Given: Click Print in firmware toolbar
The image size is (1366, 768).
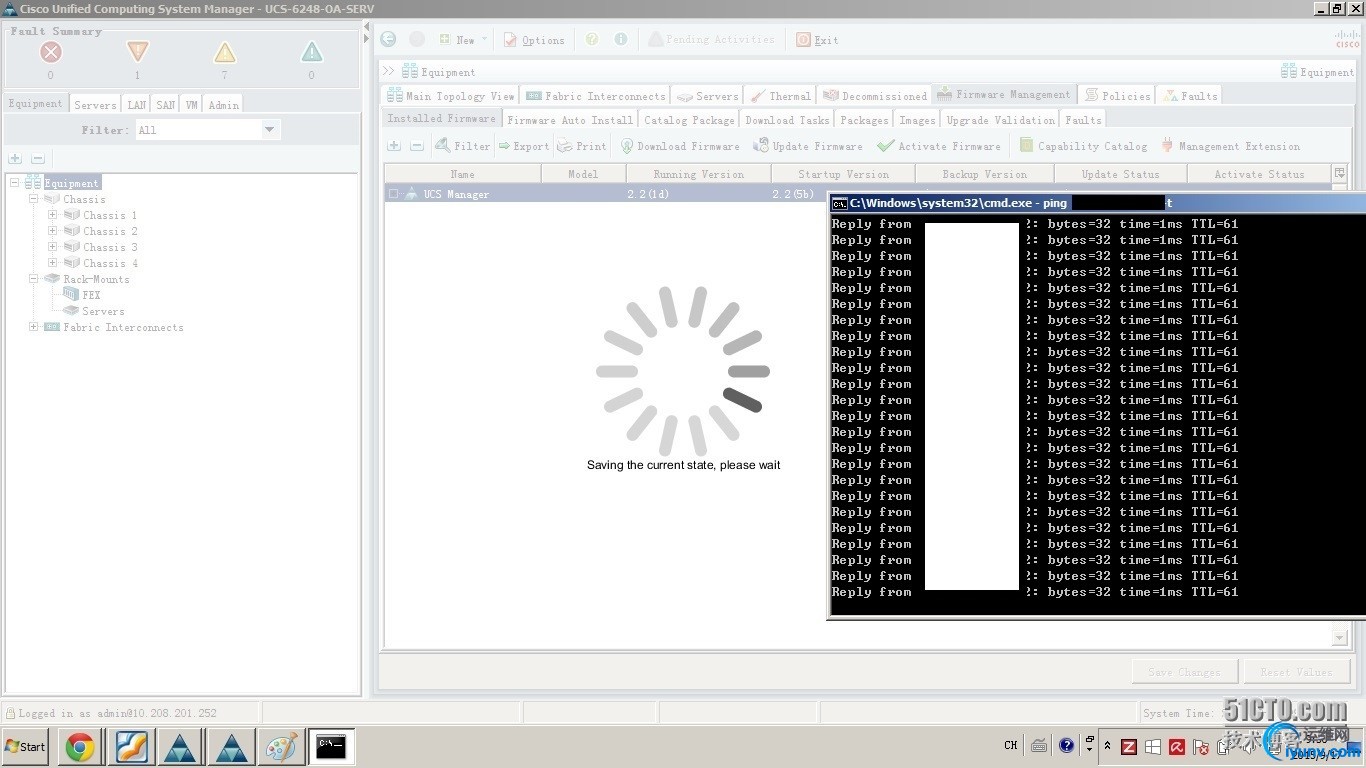Looking at the screenshot, I should click(582, 146).
